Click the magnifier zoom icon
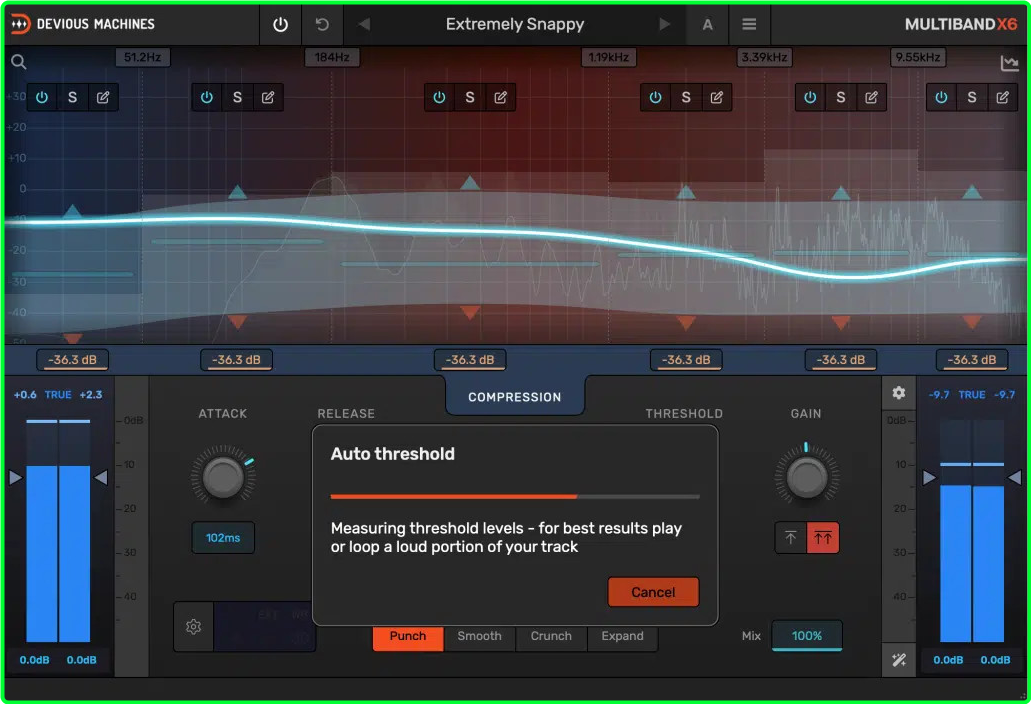Viewport: 1031px width, 704px height. click(x=18, y=62)
